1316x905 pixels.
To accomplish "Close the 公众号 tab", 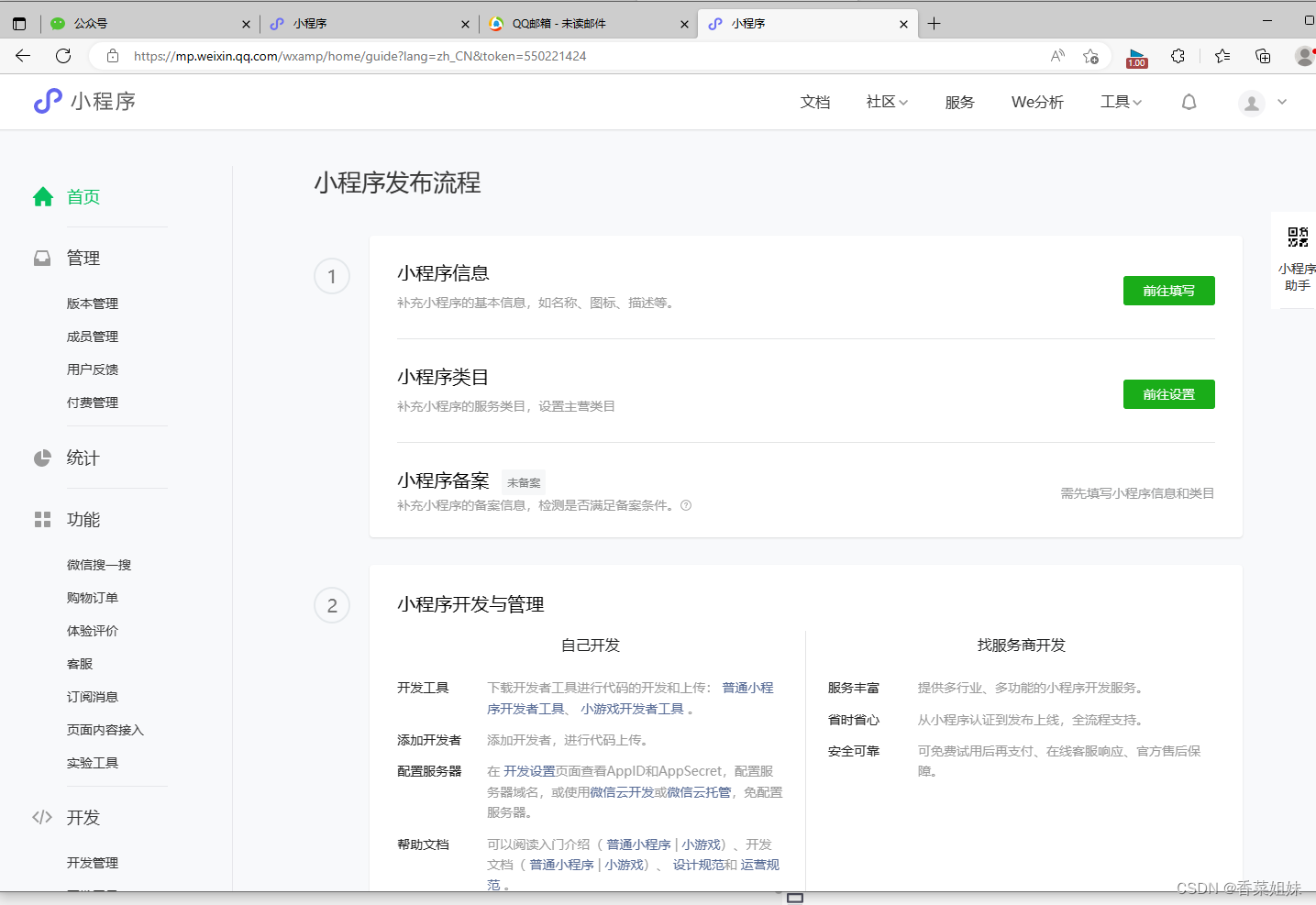I will coord(246,25).
